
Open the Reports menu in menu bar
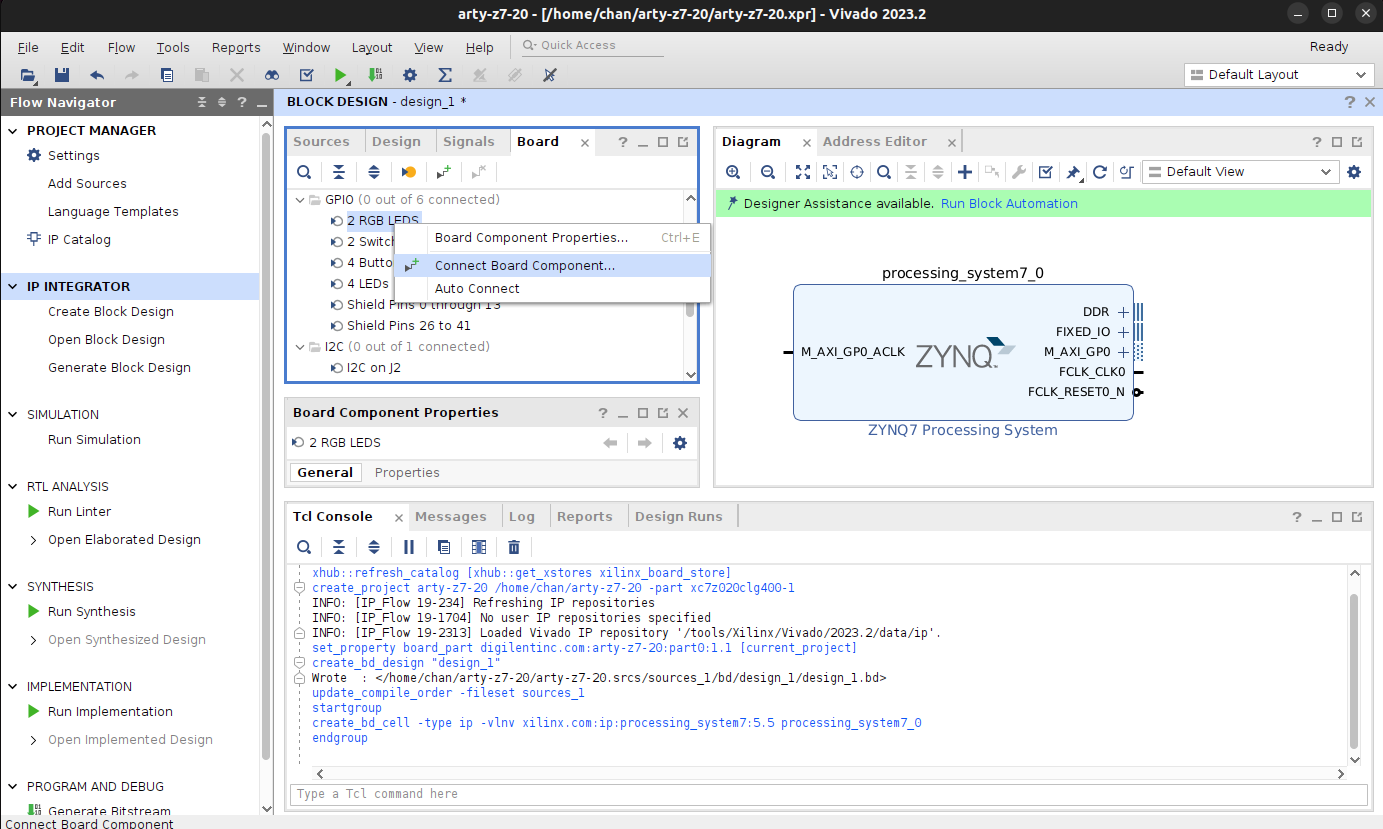(236, 48)
